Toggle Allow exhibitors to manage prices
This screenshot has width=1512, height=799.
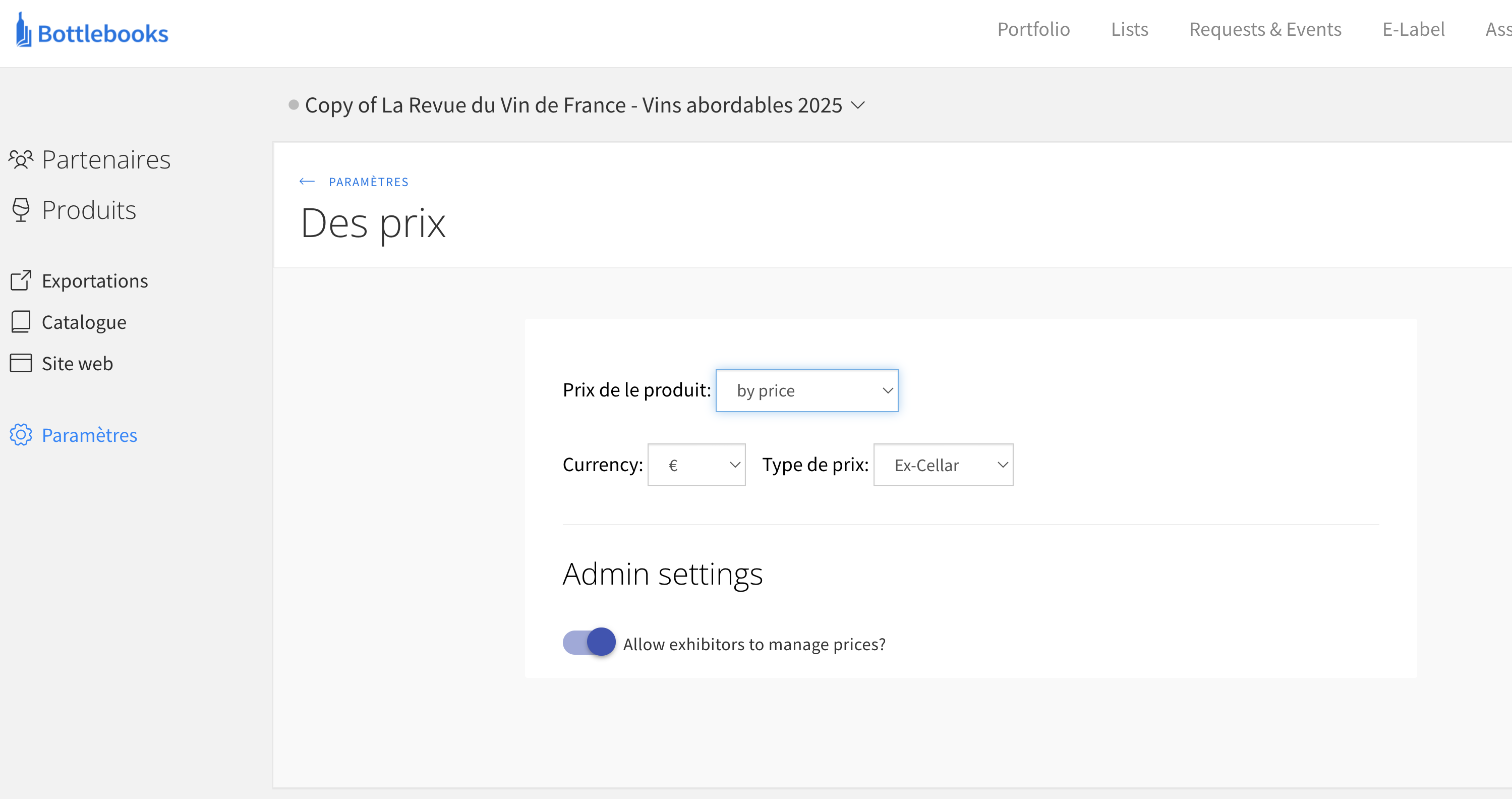589,643
